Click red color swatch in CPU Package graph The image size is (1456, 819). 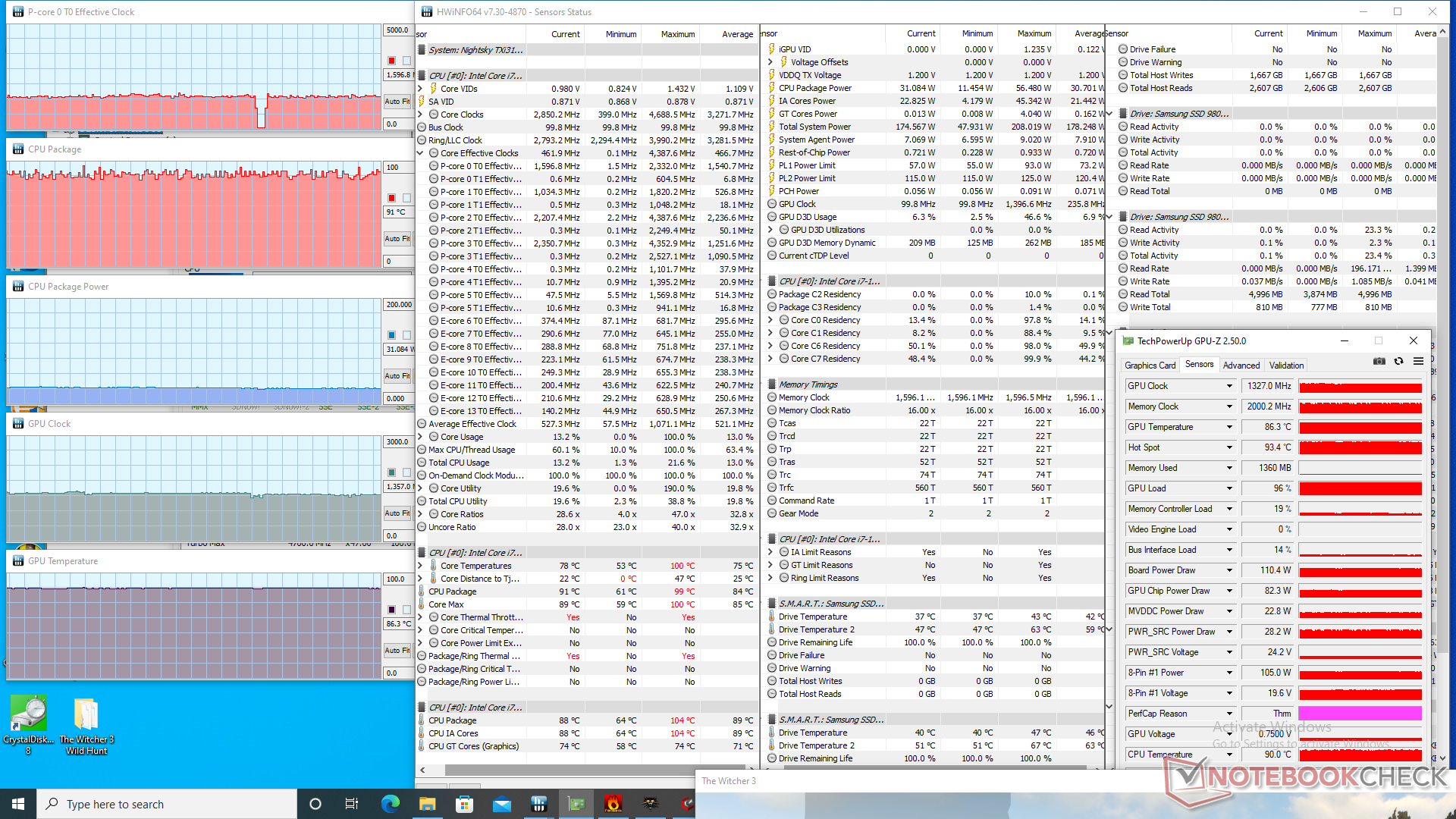coord(391,198)
